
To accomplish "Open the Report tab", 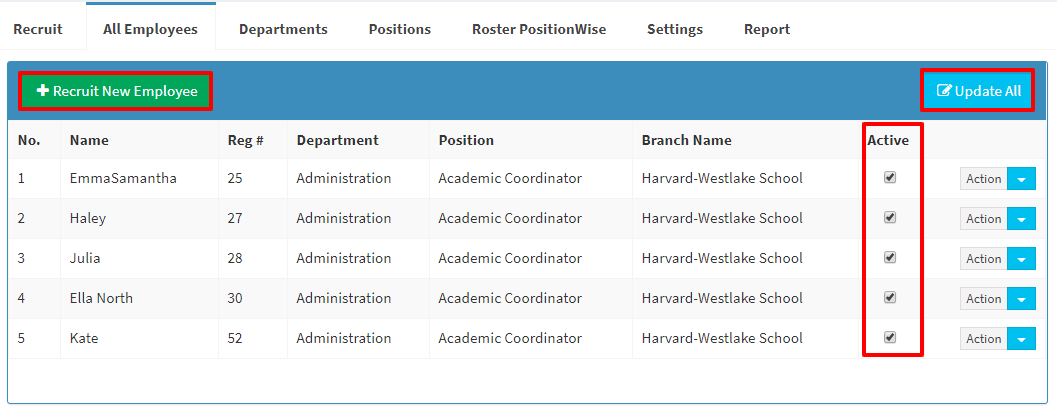I will pos(767,30).
